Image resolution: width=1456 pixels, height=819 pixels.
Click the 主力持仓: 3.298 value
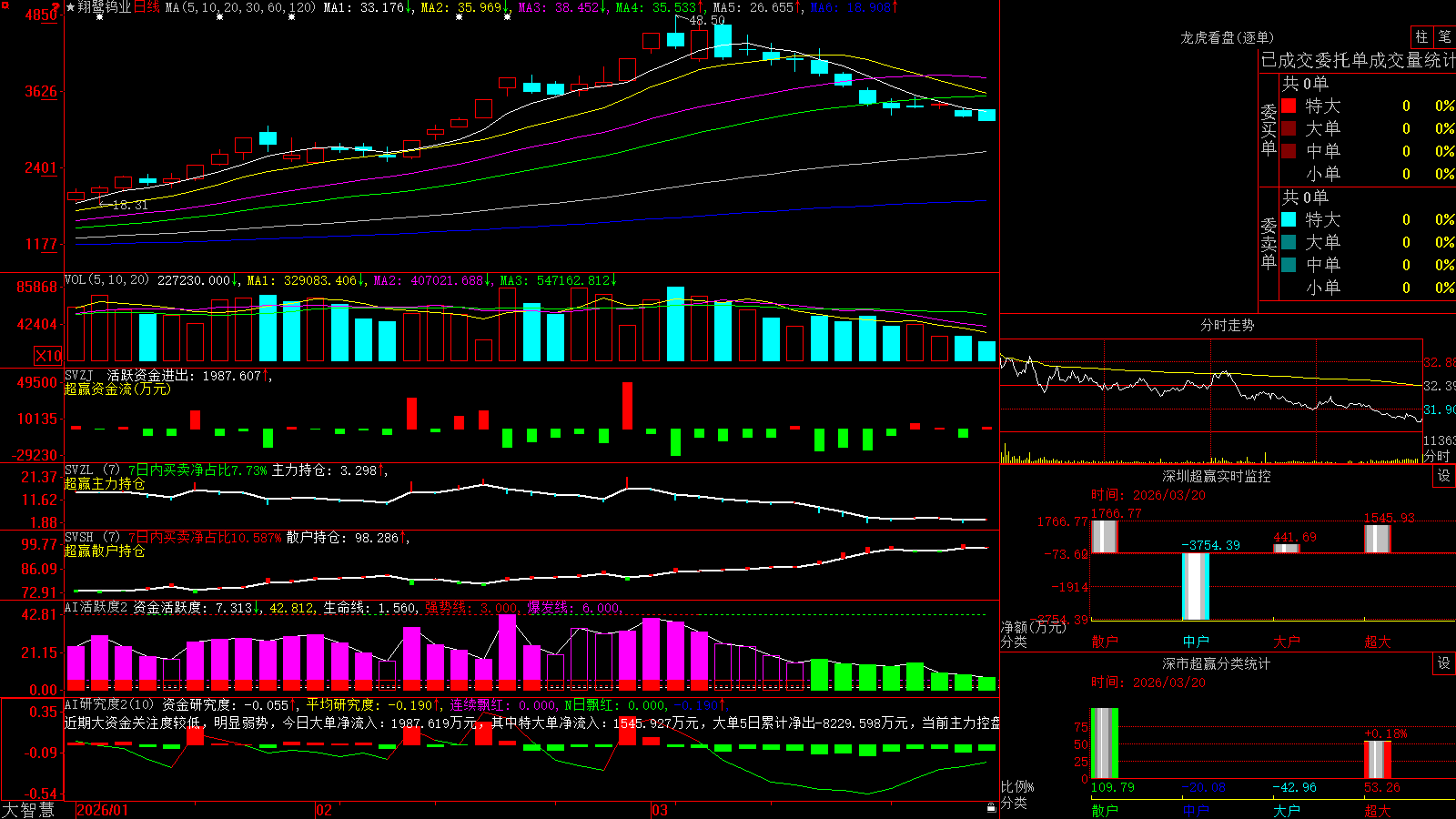point(328,470)
